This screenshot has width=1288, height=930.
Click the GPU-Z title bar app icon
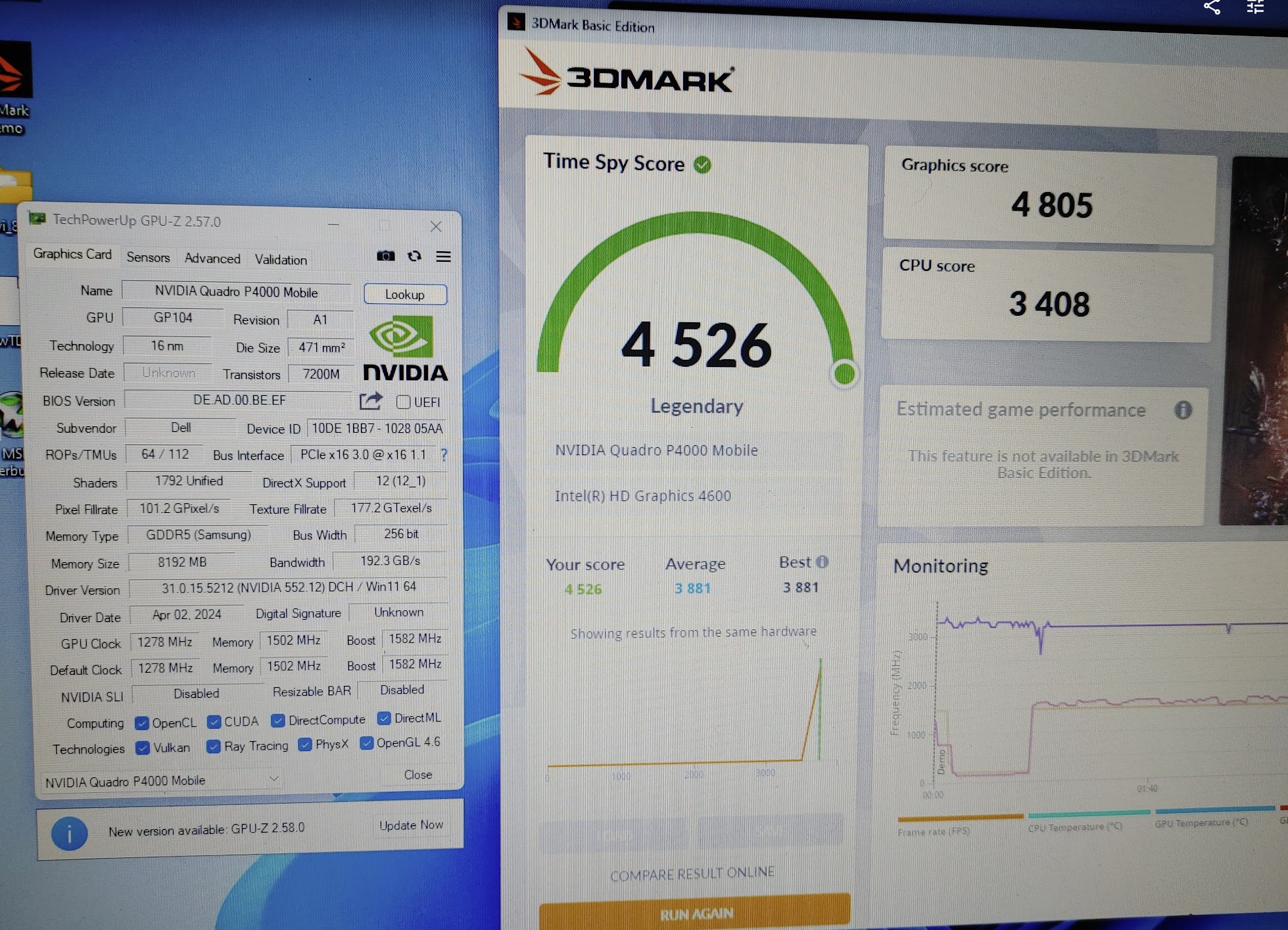click(37, 218)
